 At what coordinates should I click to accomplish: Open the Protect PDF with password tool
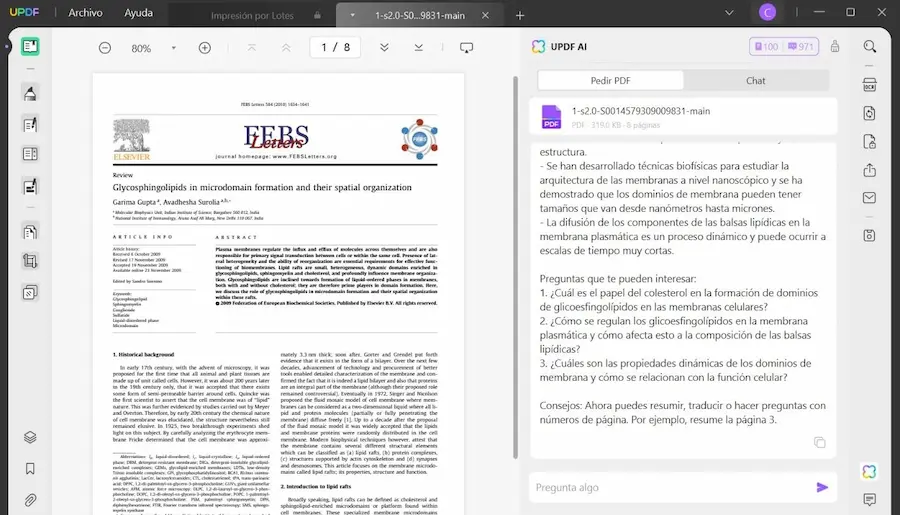869,141
